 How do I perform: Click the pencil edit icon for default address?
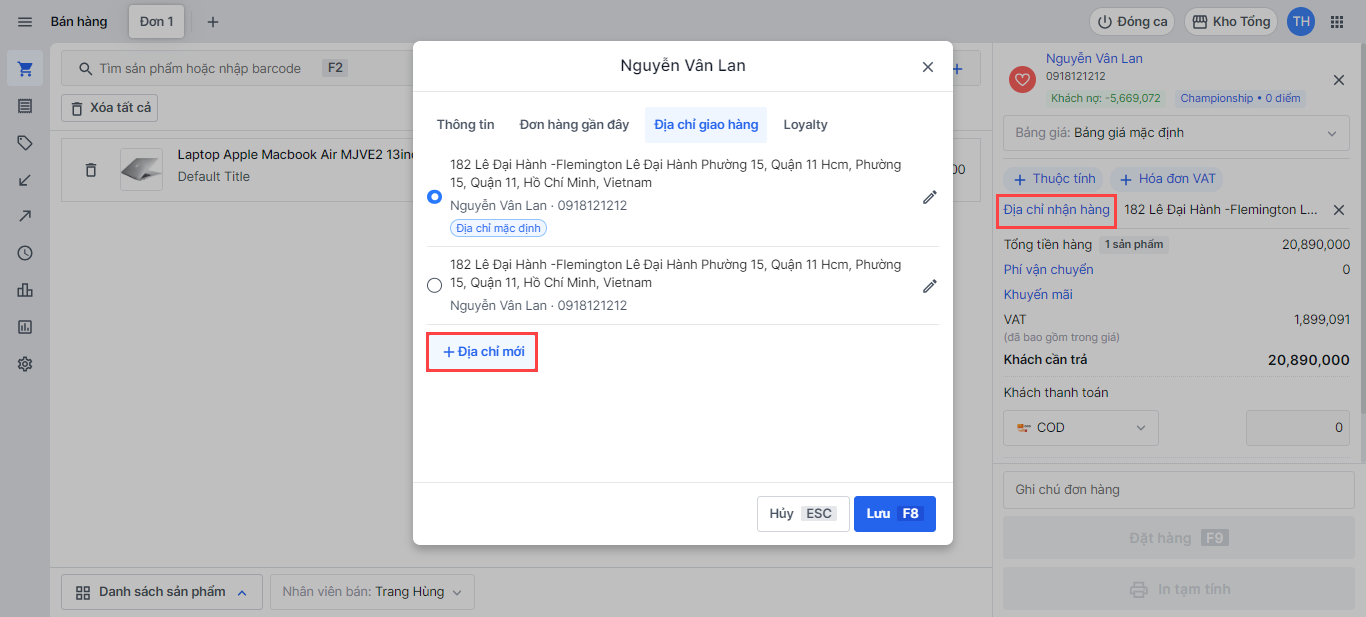point(929,198)
